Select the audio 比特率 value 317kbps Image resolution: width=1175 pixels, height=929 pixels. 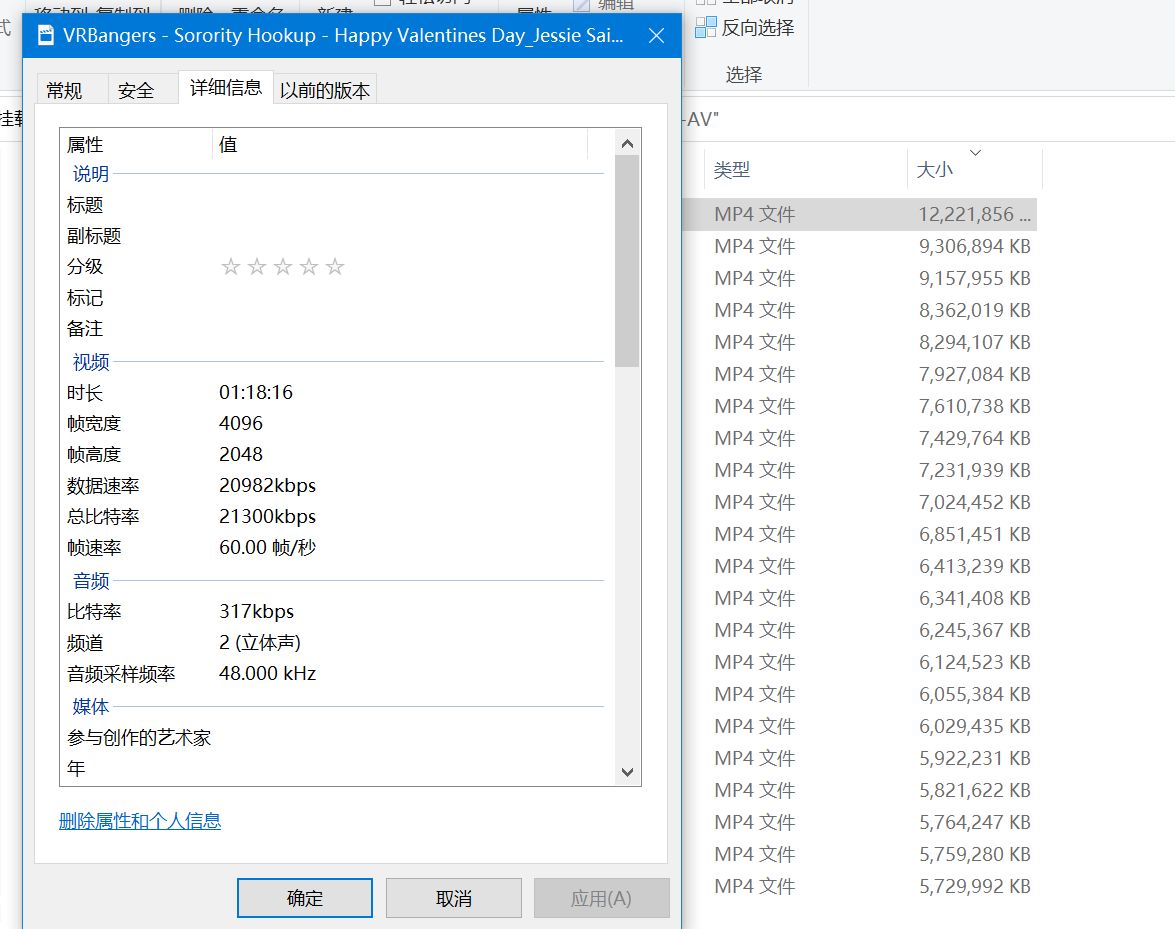coord(256,611)
